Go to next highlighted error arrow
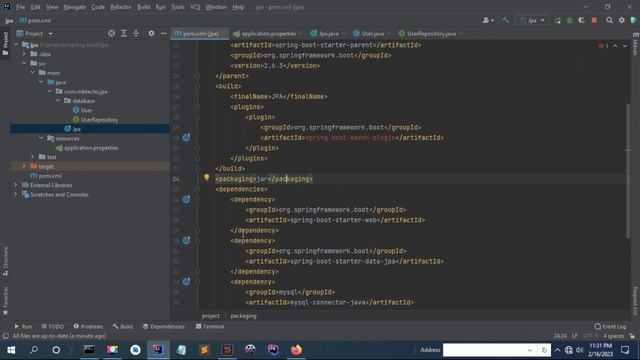Image resolution: width=640 pixels, height=360 pixels. [624, 46]
